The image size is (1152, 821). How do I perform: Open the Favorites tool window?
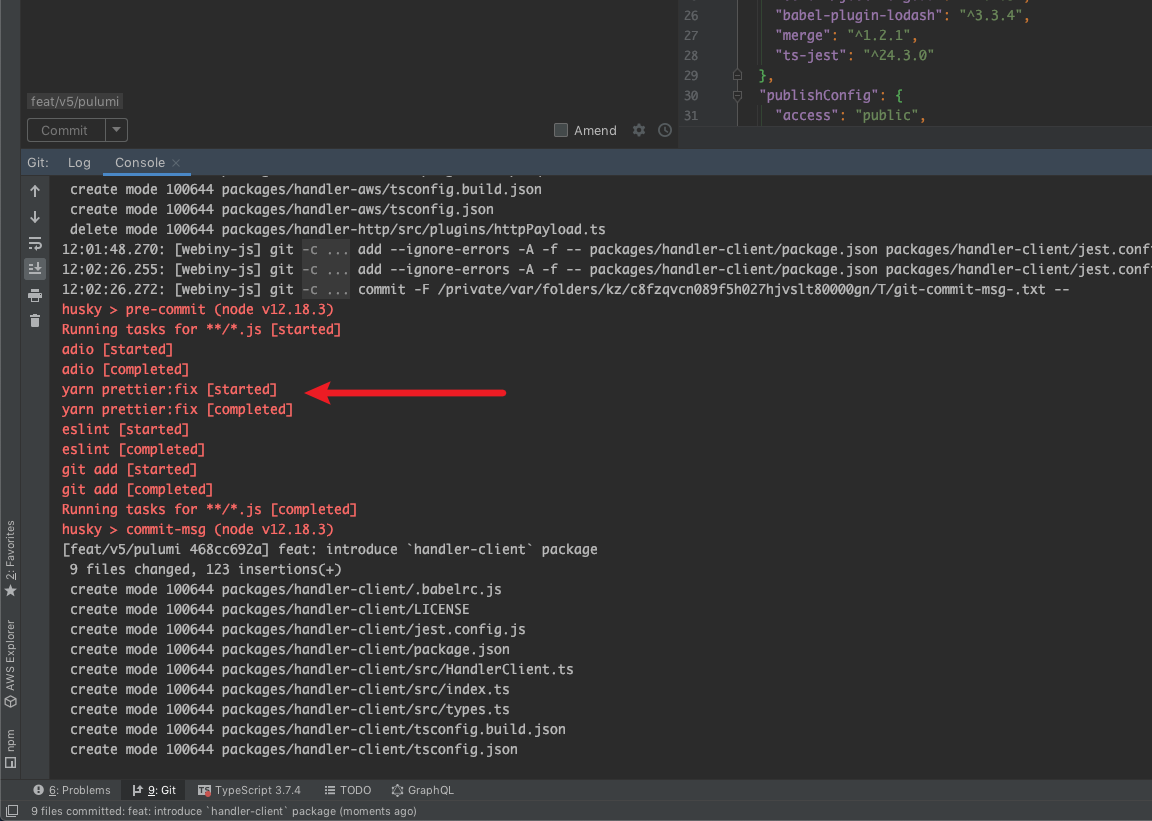click(x=10, y=559)
